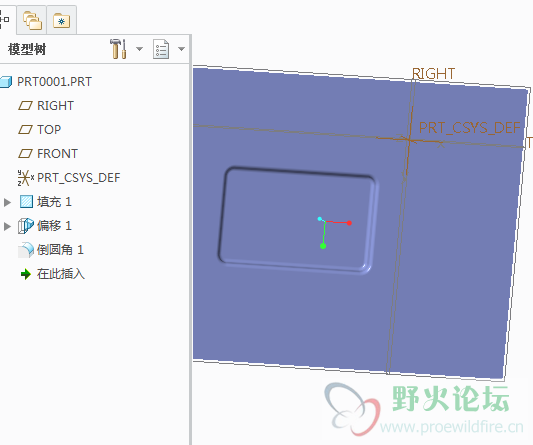The height and width of the screenshot is (445, 533).
Task: Select the model tree tab icon
Action: pyautogui.click(x=4, y=19)
